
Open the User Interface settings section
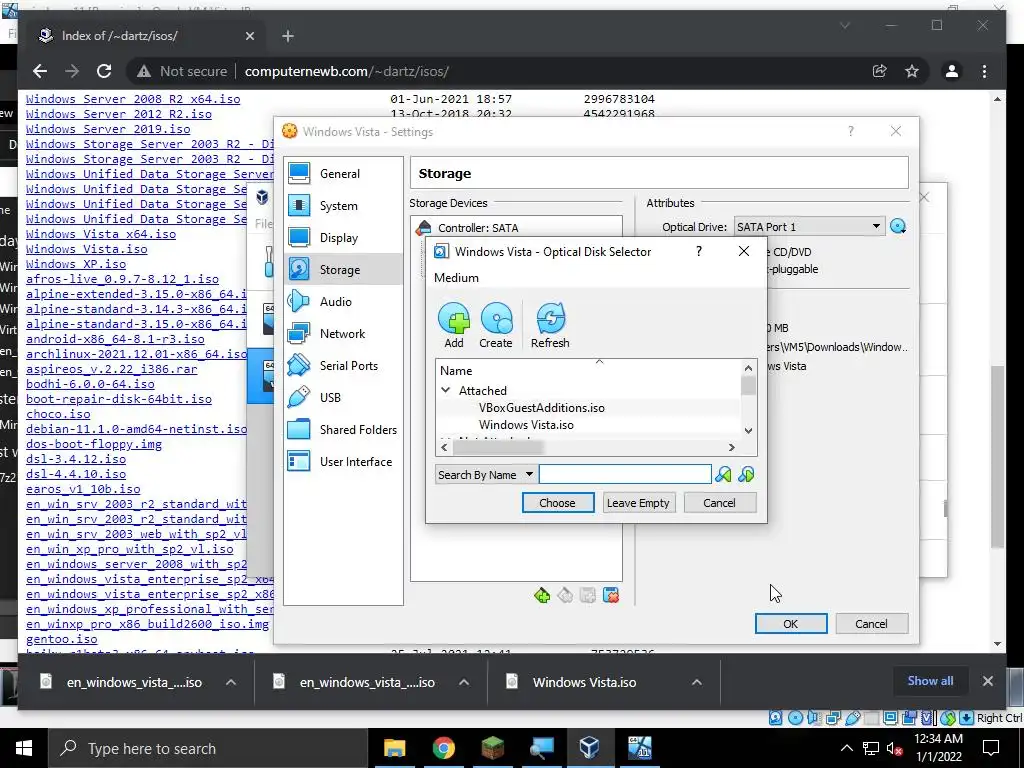click(344, 462)
